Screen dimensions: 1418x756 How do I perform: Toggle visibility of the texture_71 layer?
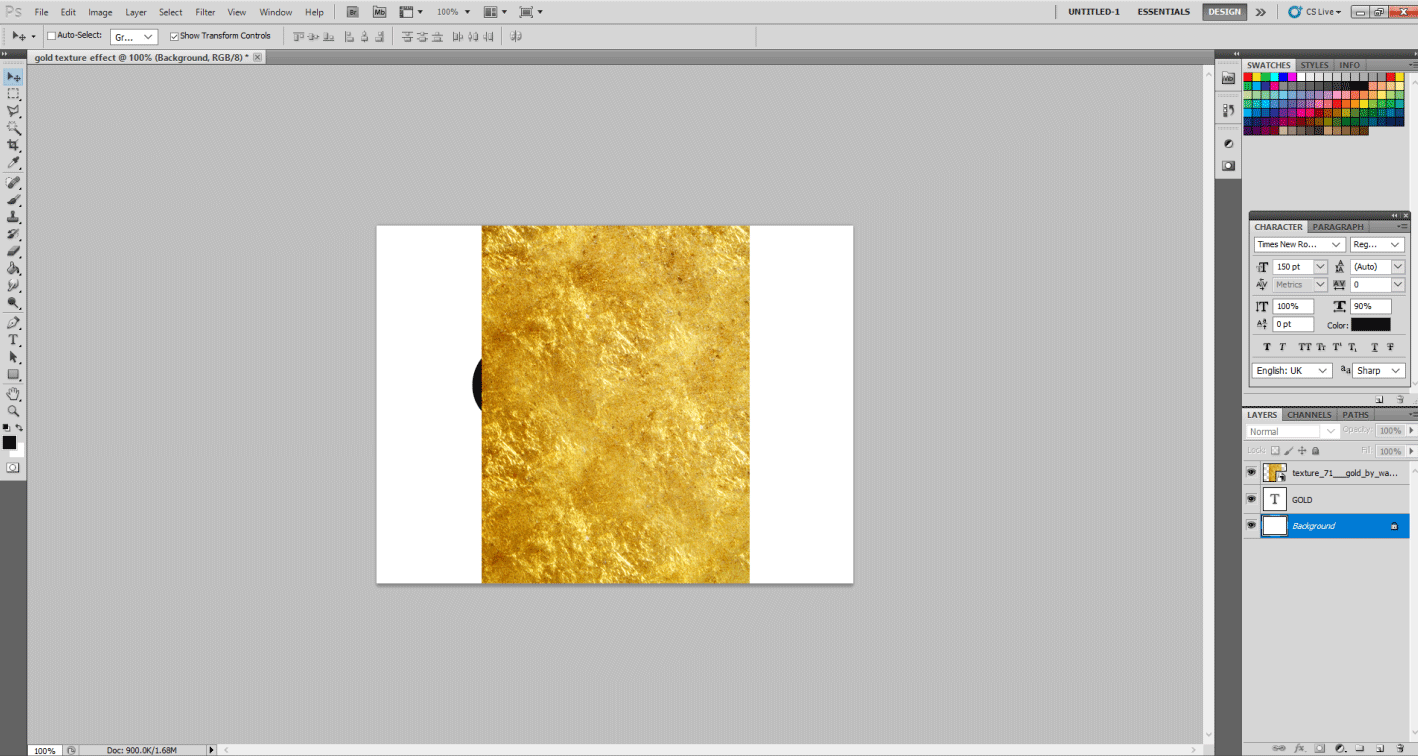coord(1251,471)
